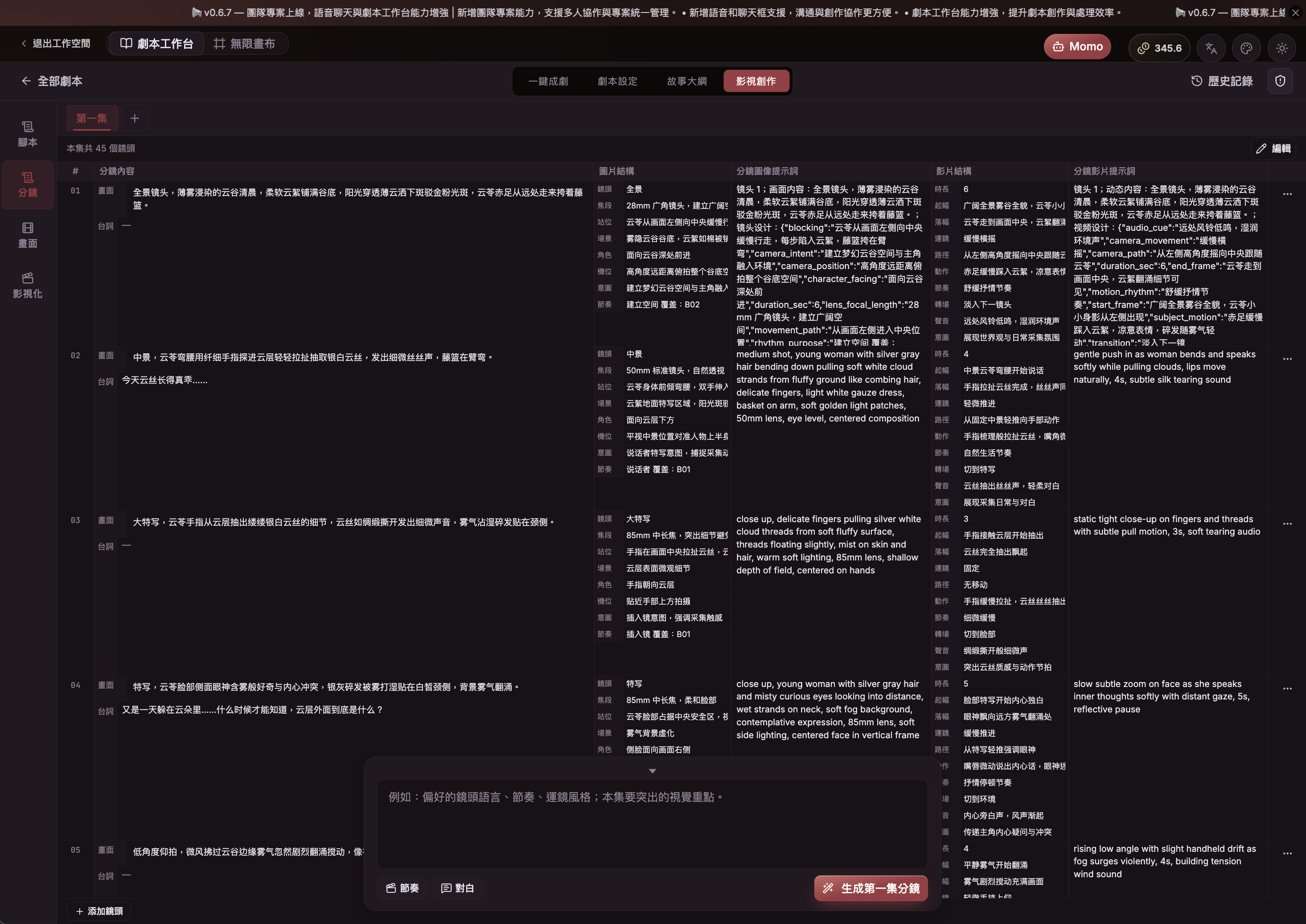Click 生成第一集分鏡 generate button
This screenshot has width=1306, height=924.
pos(871,888)
